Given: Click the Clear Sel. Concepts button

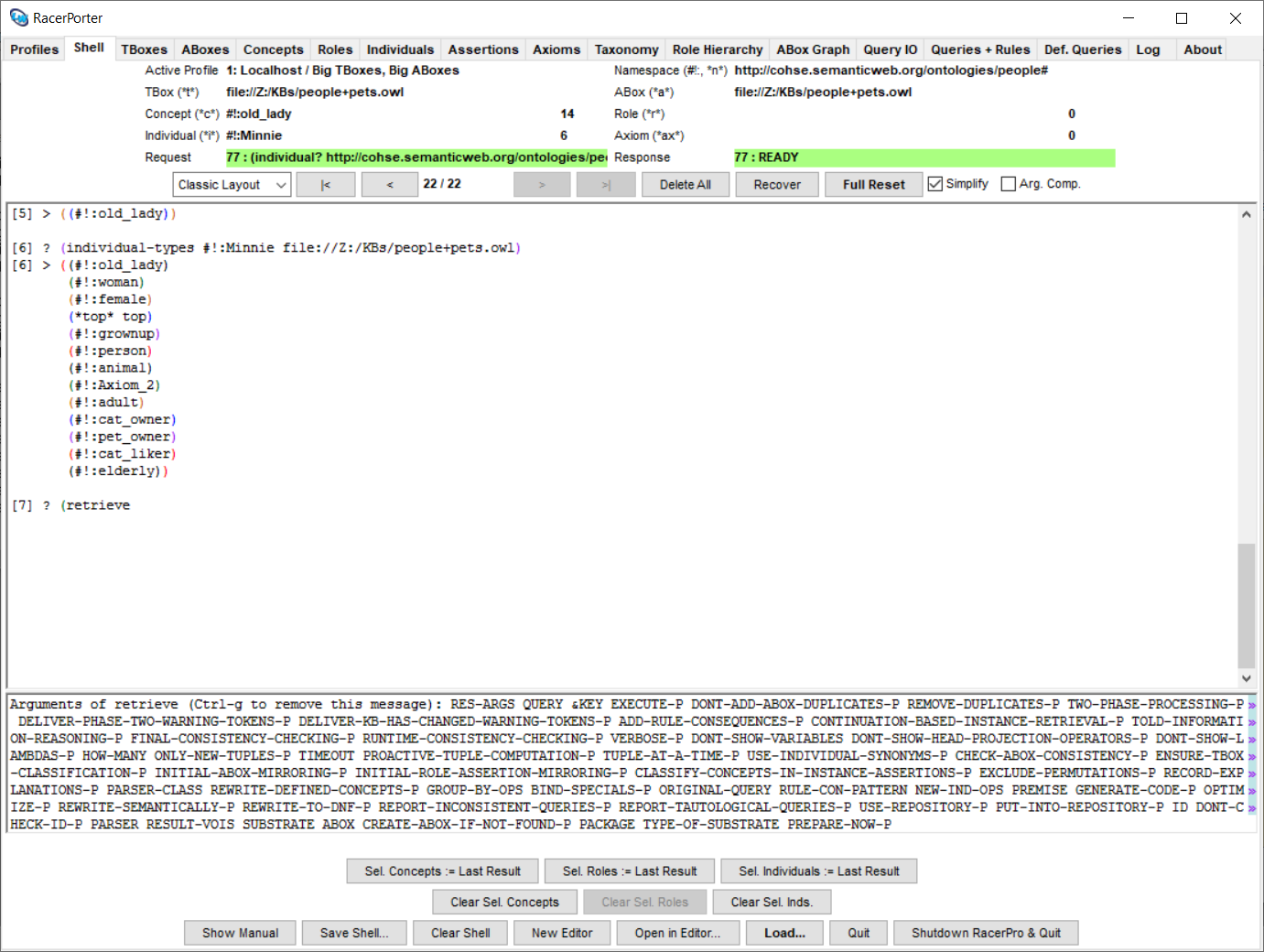Looking at the screenshot, I should [504, 903].
